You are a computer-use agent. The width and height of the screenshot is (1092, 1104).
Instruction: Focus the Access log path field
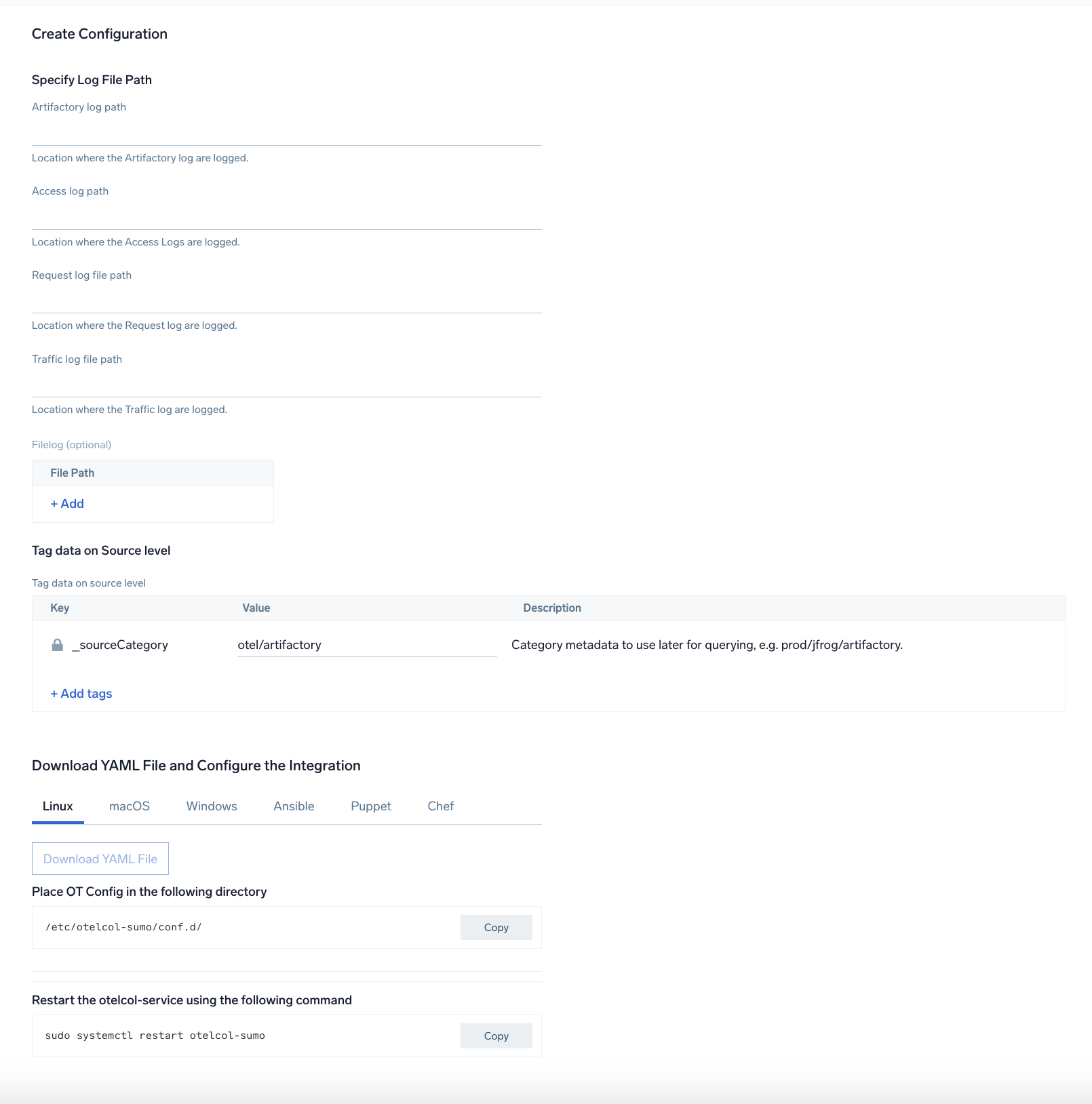287,216
